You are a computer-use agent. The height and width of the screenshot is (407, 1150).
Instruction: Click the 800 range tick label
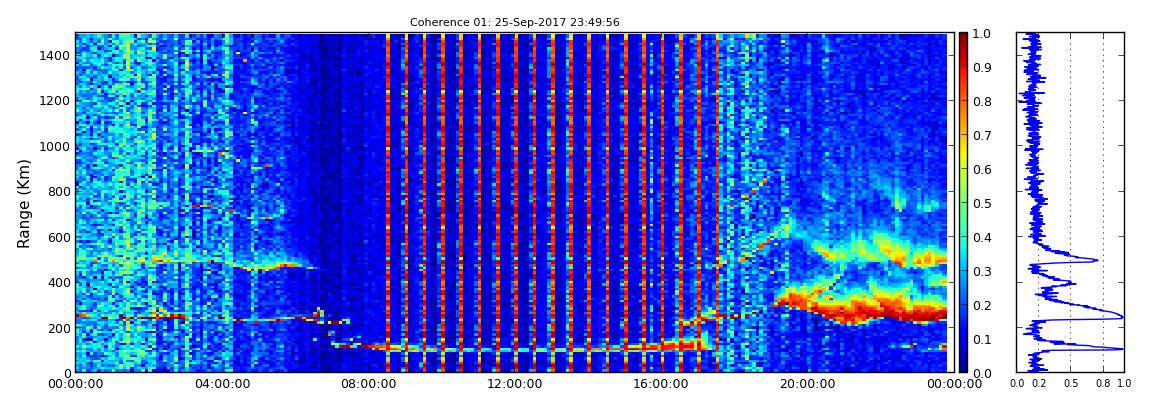(x=57, y=191)
